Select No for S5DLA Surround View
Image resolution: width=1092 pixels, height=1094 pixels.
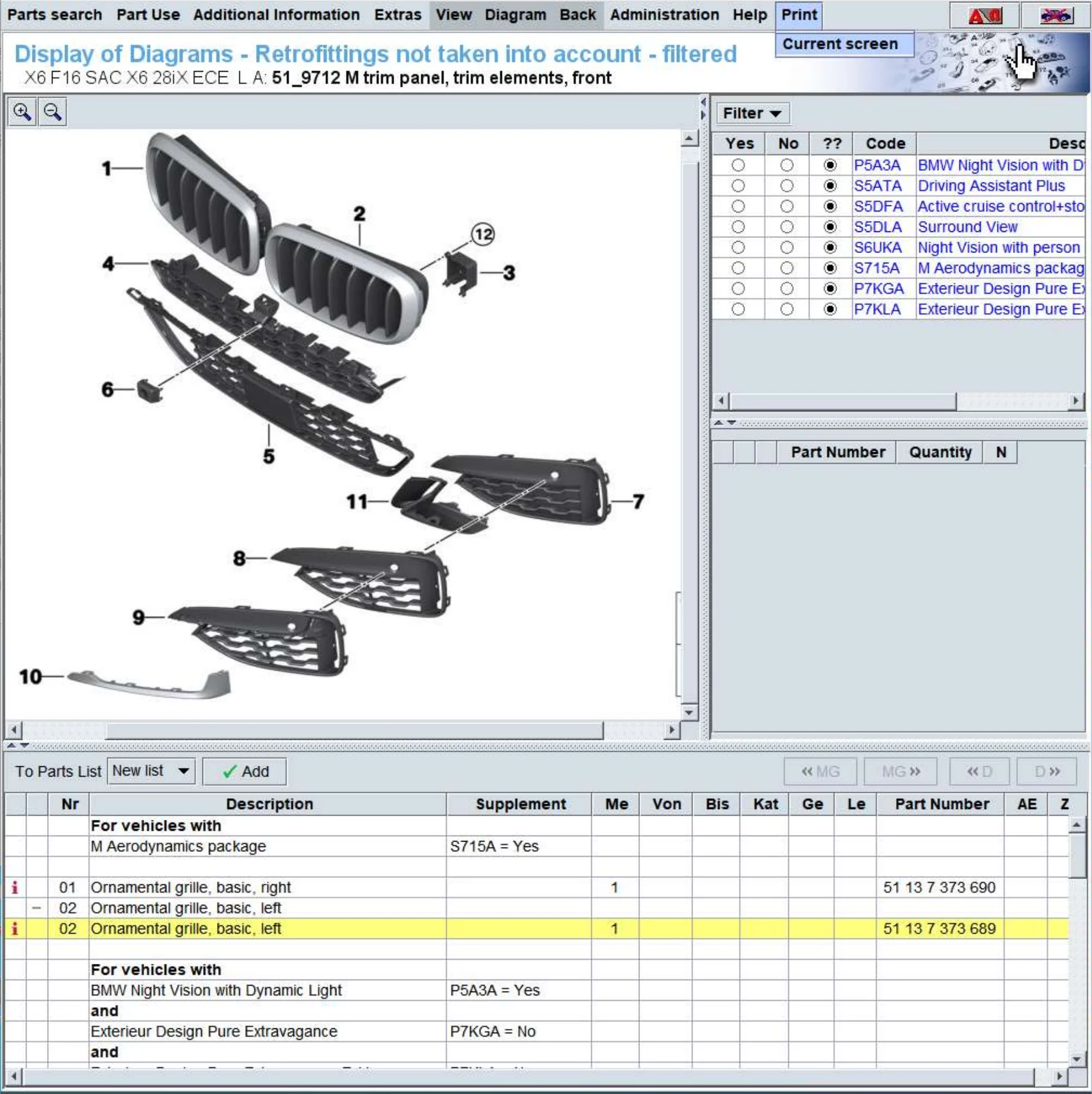point(786,227)
